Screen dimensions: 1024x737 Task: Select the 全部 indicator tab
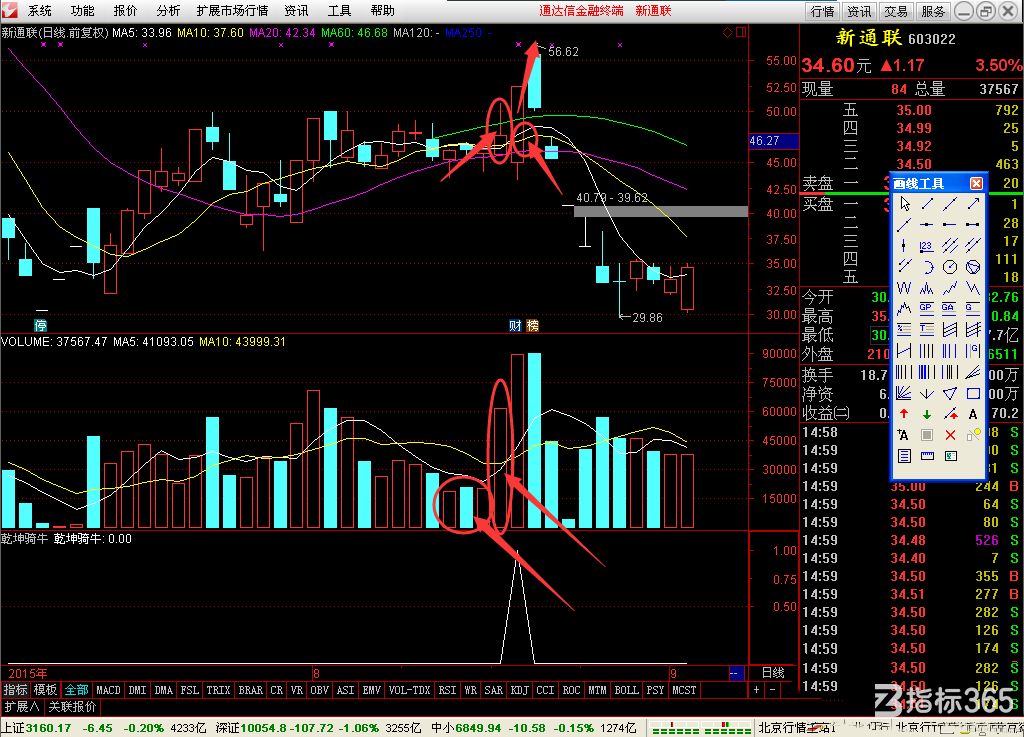[76, 690]
